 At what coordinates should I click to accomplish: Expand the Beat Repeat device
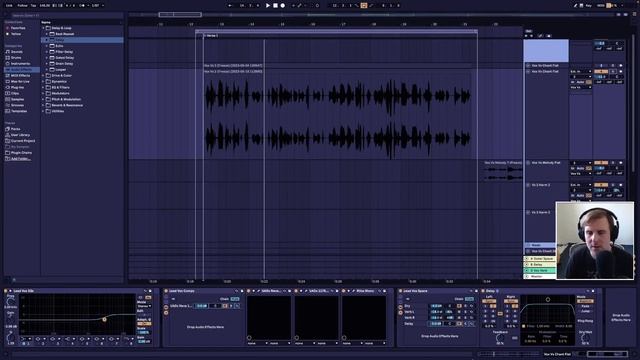(x=47, y=34)
